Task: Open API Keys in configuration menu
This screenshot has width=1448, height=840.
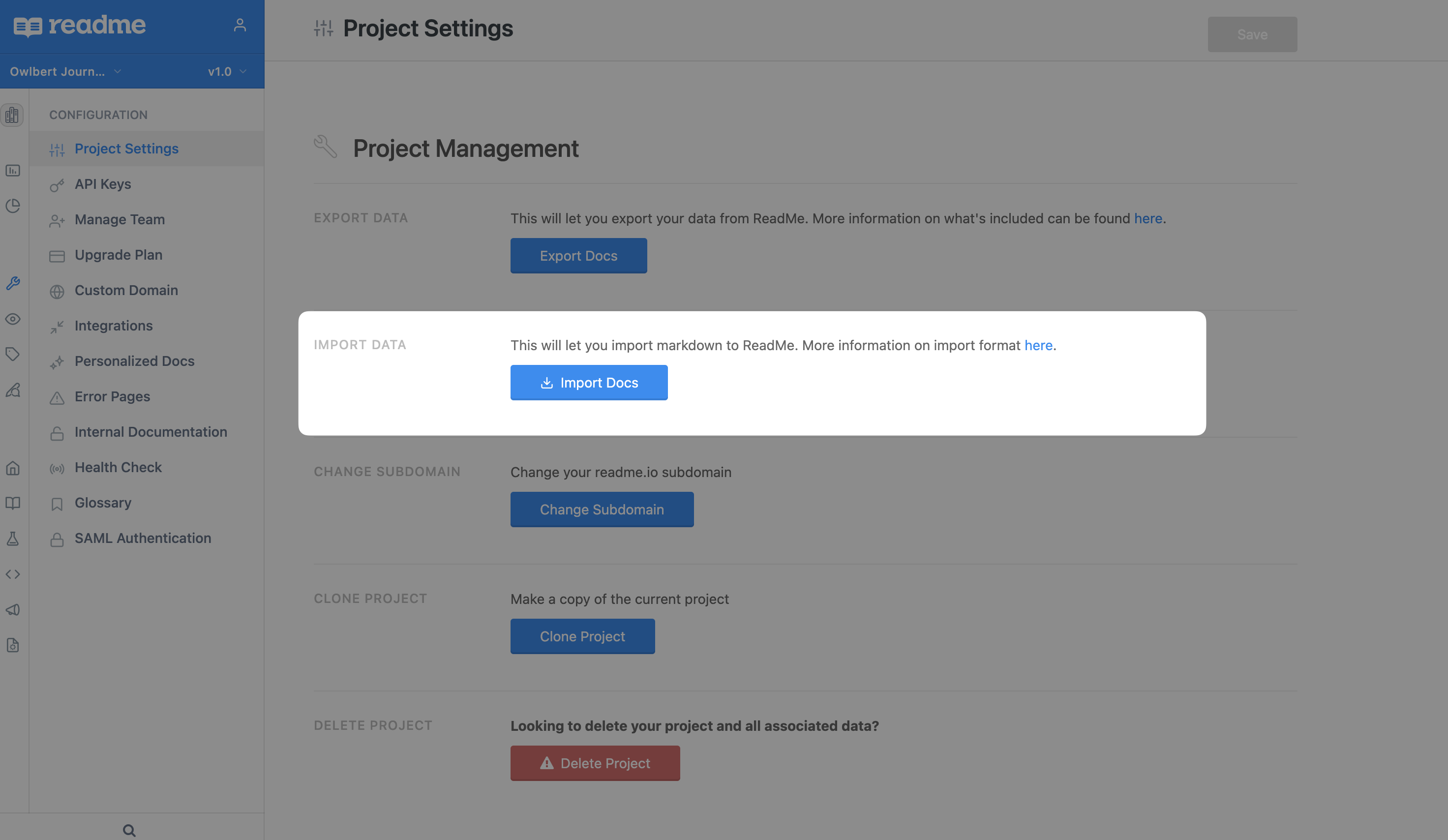Action: pyautogui.click(x=103, y=184)
